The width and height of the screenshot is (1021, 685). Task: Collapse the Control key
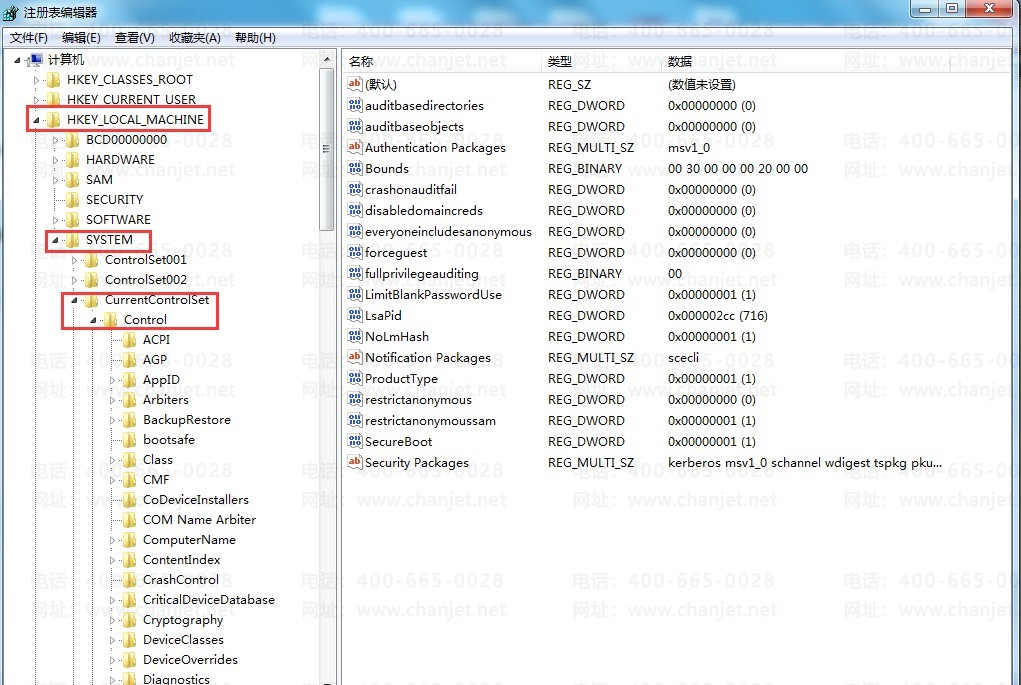point(93,320)
